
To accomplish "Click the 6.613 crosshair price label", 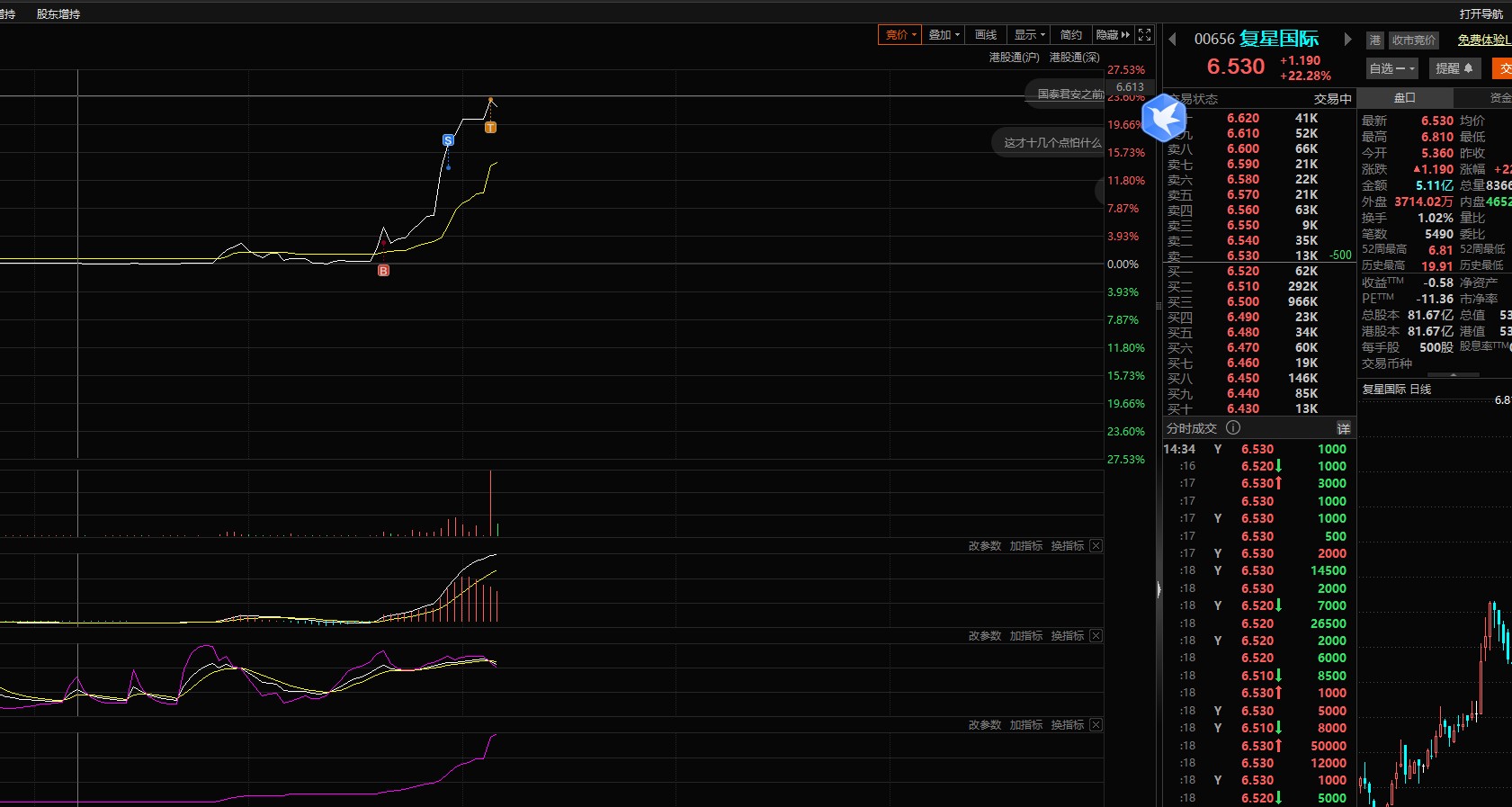I will 1130,87.
